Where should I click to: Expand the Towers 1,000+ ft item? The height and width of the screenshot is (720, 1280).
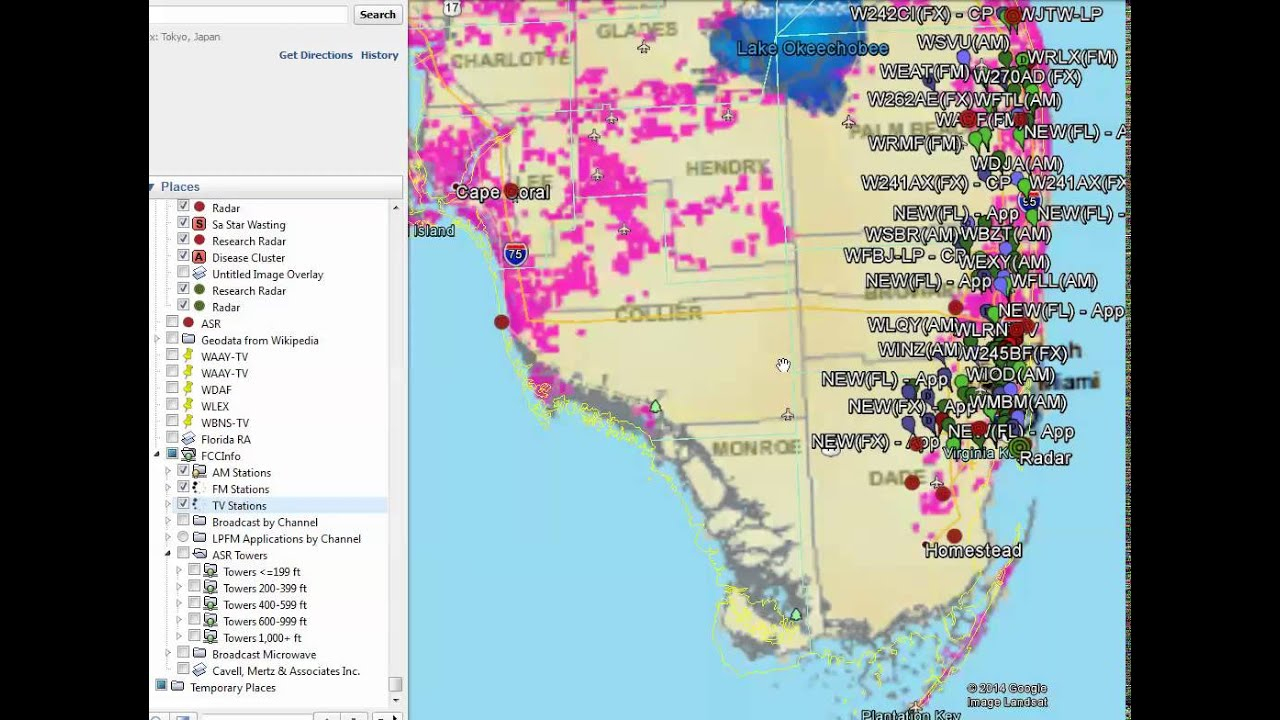click(x=179, y=637)
